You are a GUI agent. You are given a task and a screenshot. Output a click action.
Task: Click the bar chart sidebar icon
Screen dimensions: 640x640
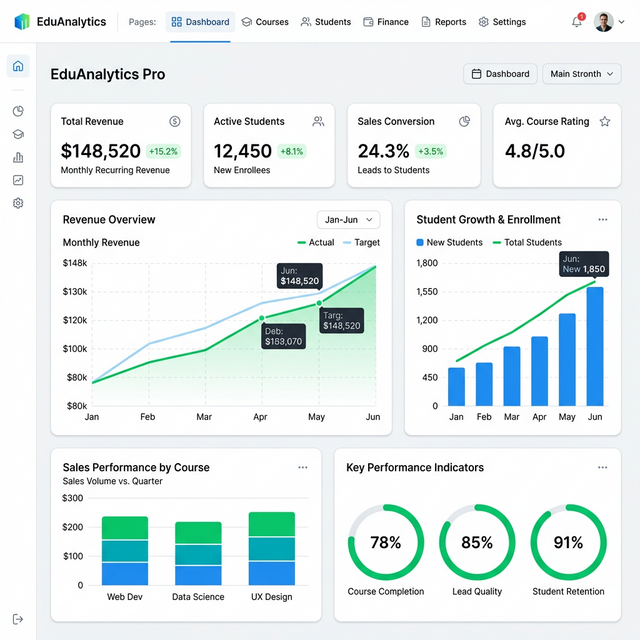[x=18, y=157]
